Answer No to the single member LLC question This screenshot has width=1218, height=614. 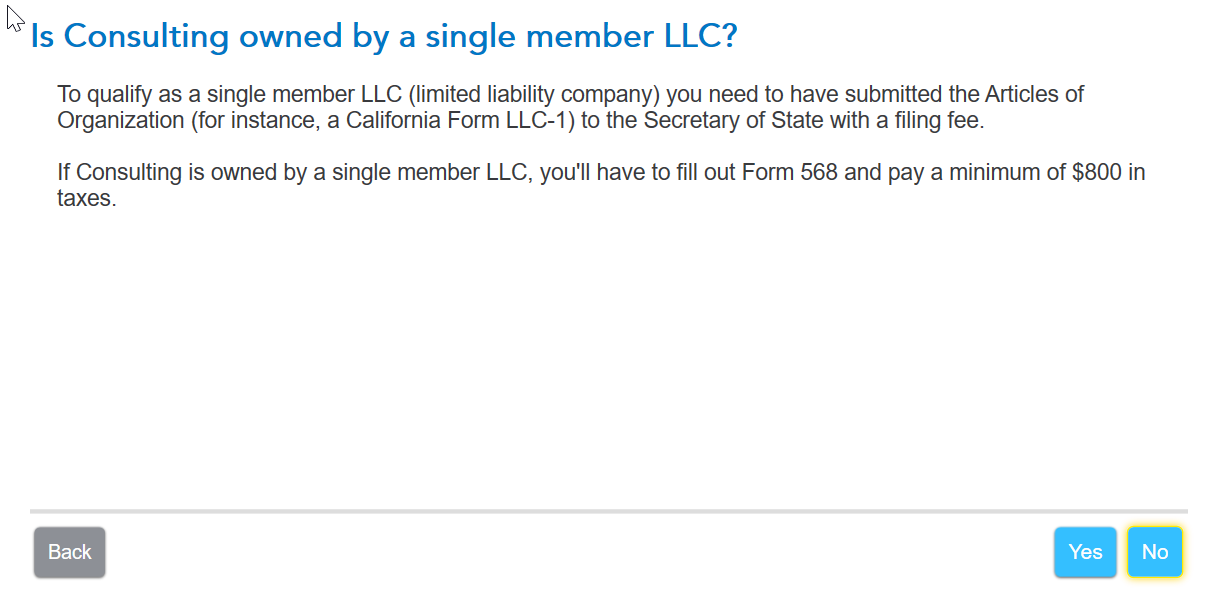1155,552
